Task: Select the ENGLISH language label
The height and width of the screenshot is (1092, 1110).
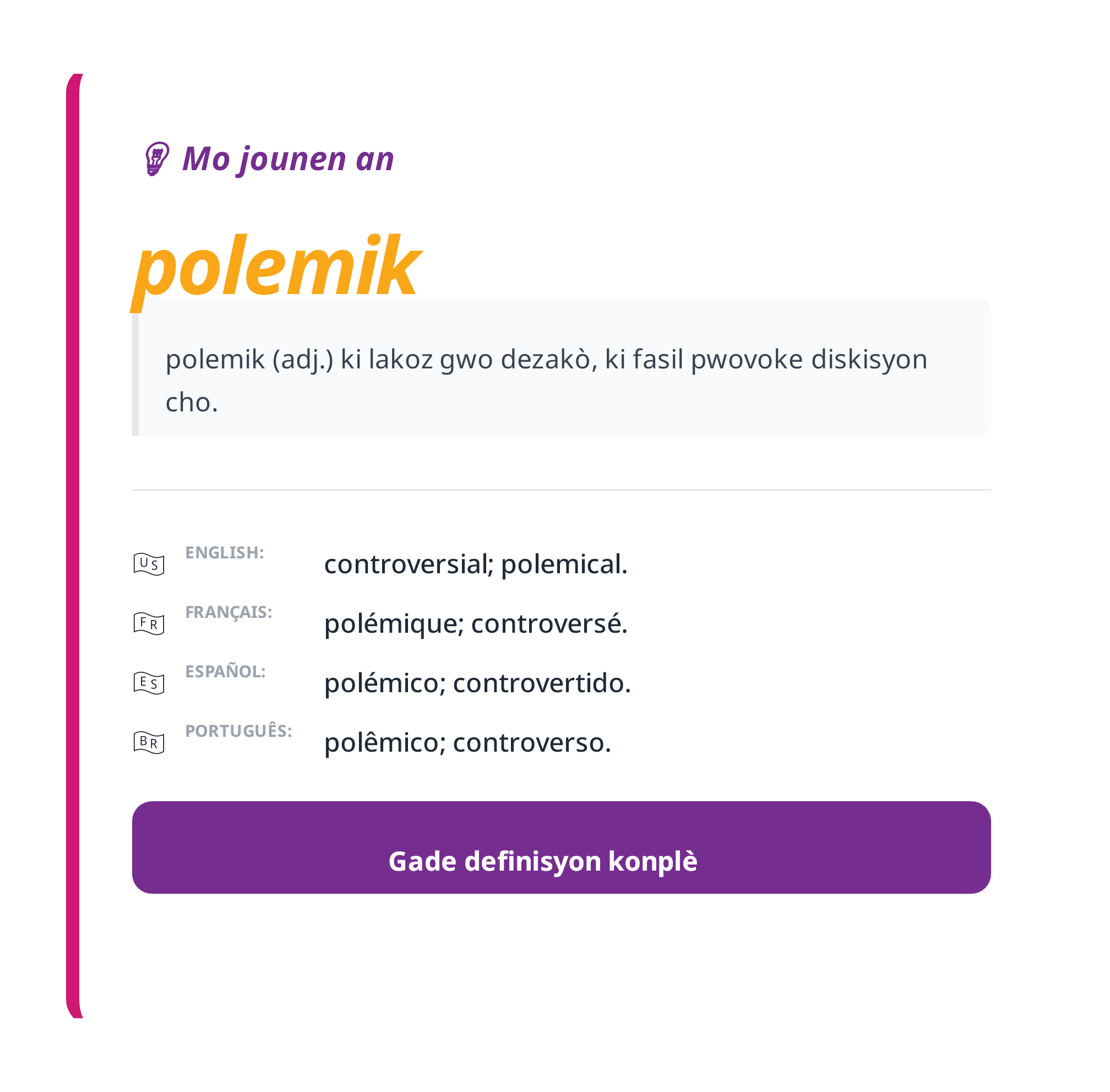Action: click(224, 552)
